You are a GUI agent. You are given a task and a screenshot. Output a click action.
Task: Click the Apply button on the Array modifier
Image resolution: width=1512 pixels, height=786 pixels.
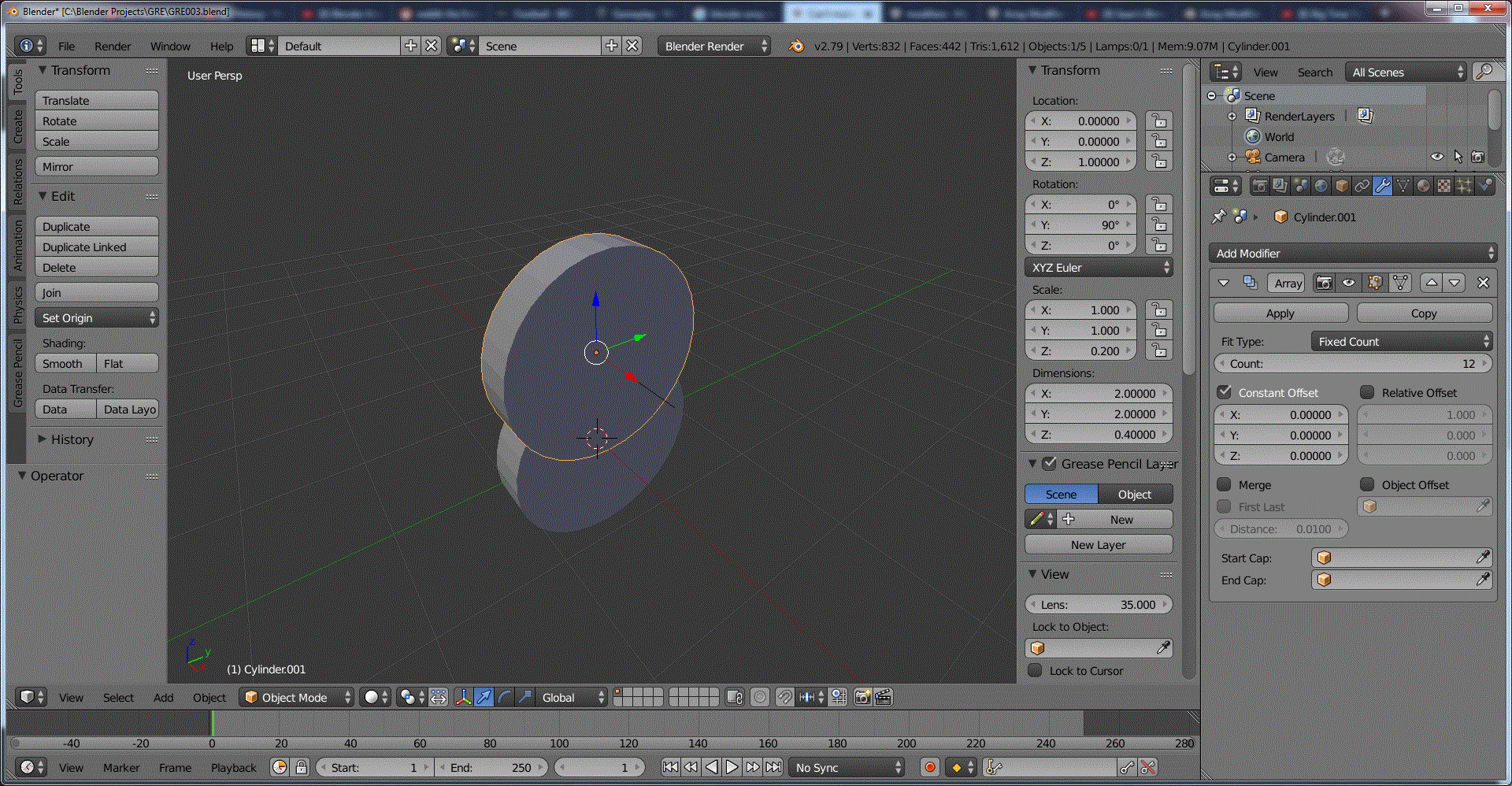tap(1280, 313)
